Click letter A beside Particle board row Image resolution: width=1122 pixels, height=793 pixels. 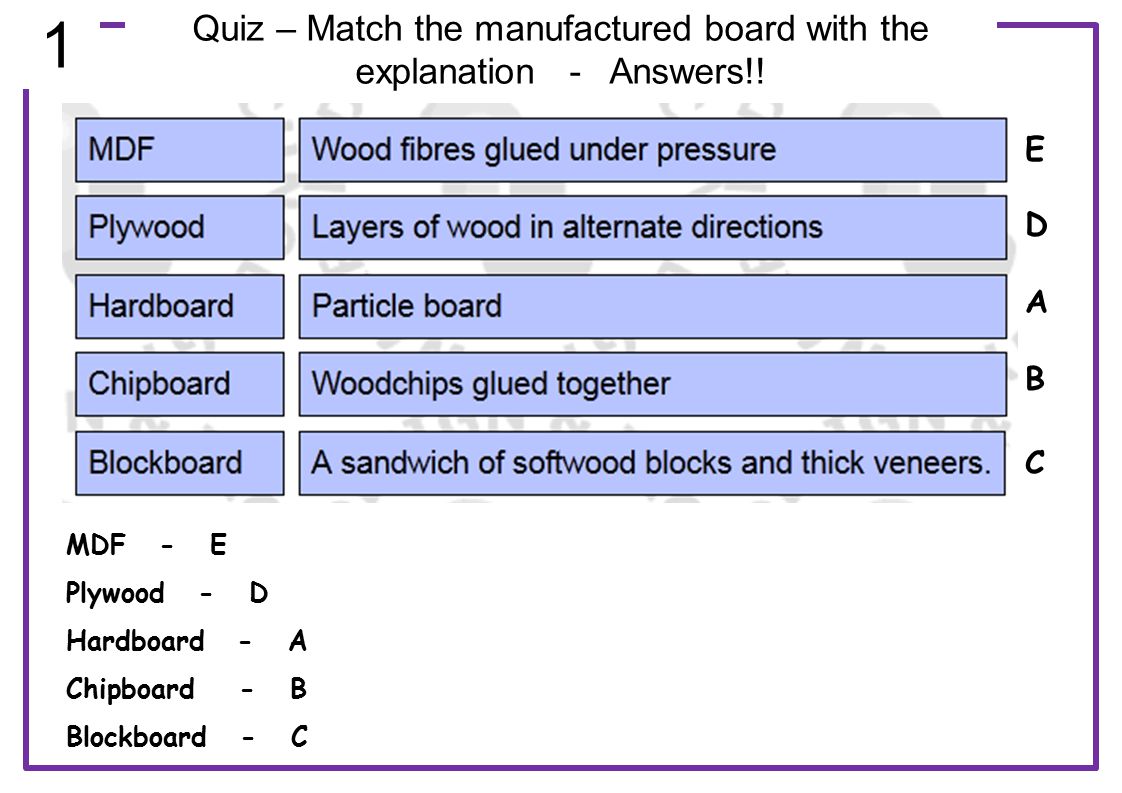point(1036,301)
